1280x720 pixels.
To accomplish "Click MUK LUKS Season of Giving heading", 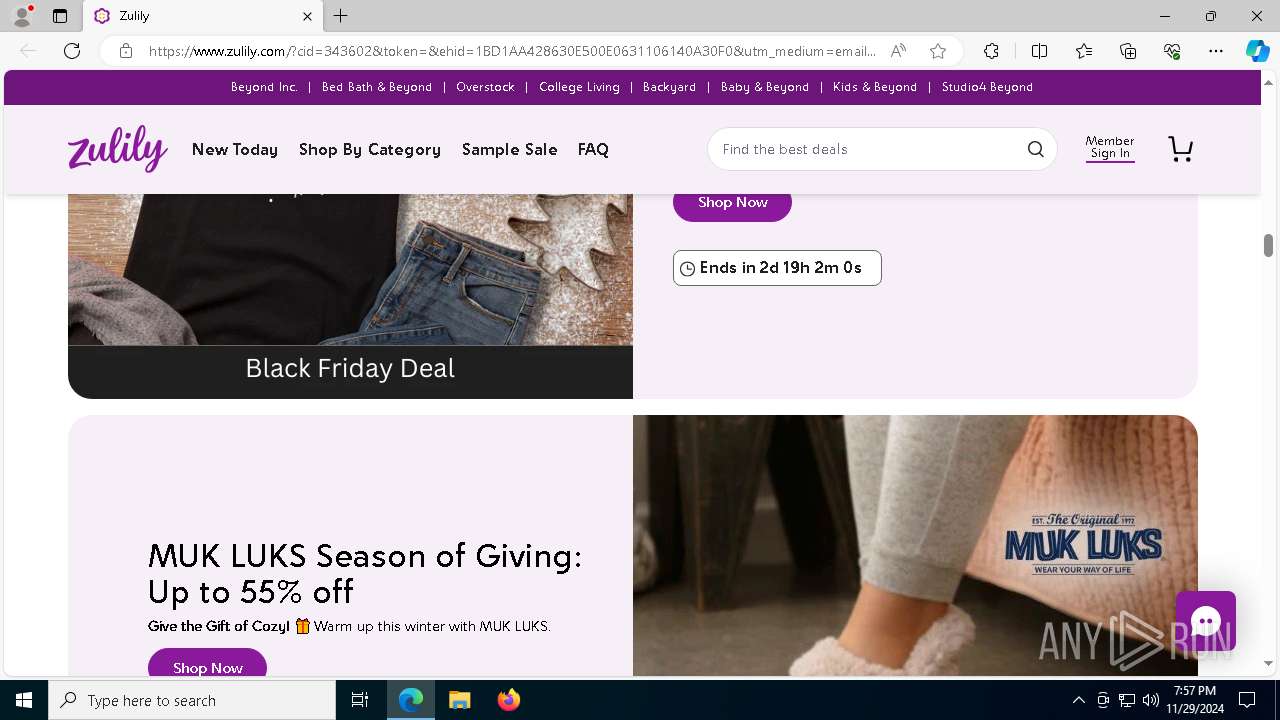I will [365, 573].
